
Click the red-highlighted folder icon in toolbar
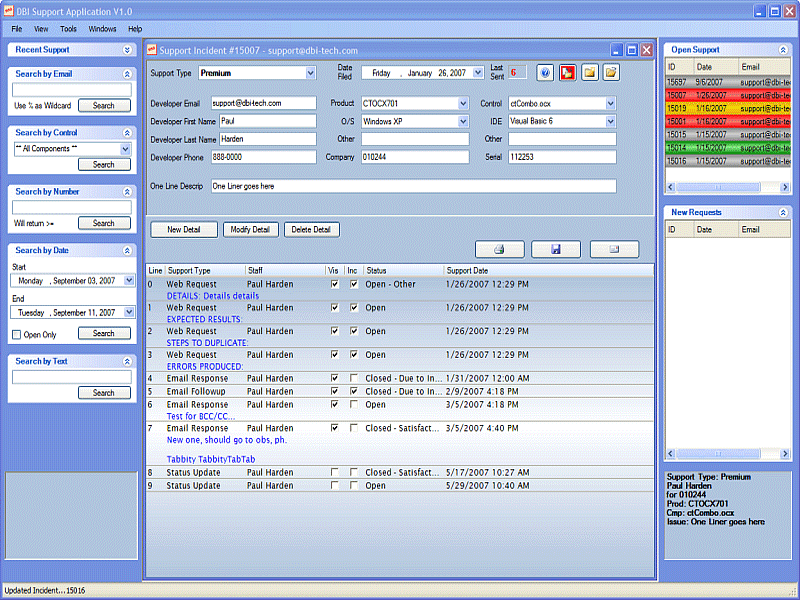[567, 72]
